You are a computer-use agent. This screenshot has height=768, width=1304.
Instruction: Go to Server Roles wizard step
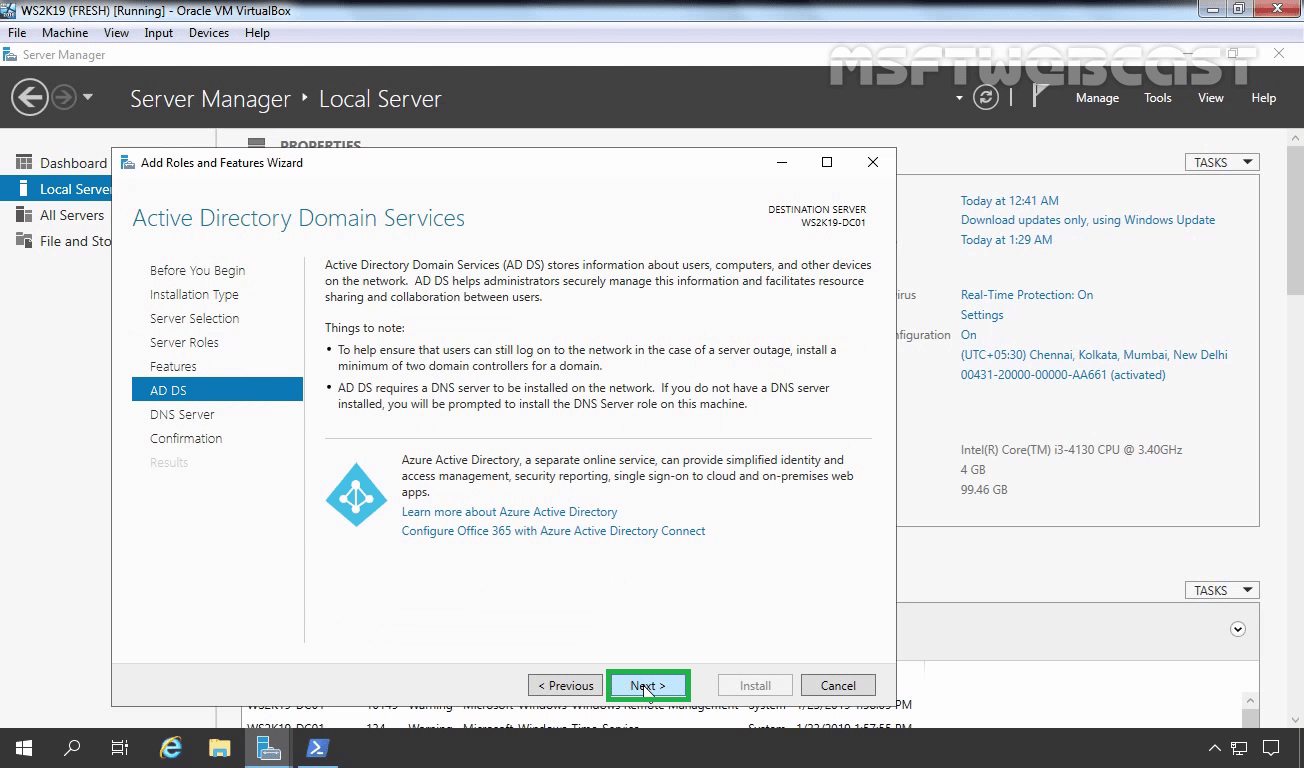(184, 342)
